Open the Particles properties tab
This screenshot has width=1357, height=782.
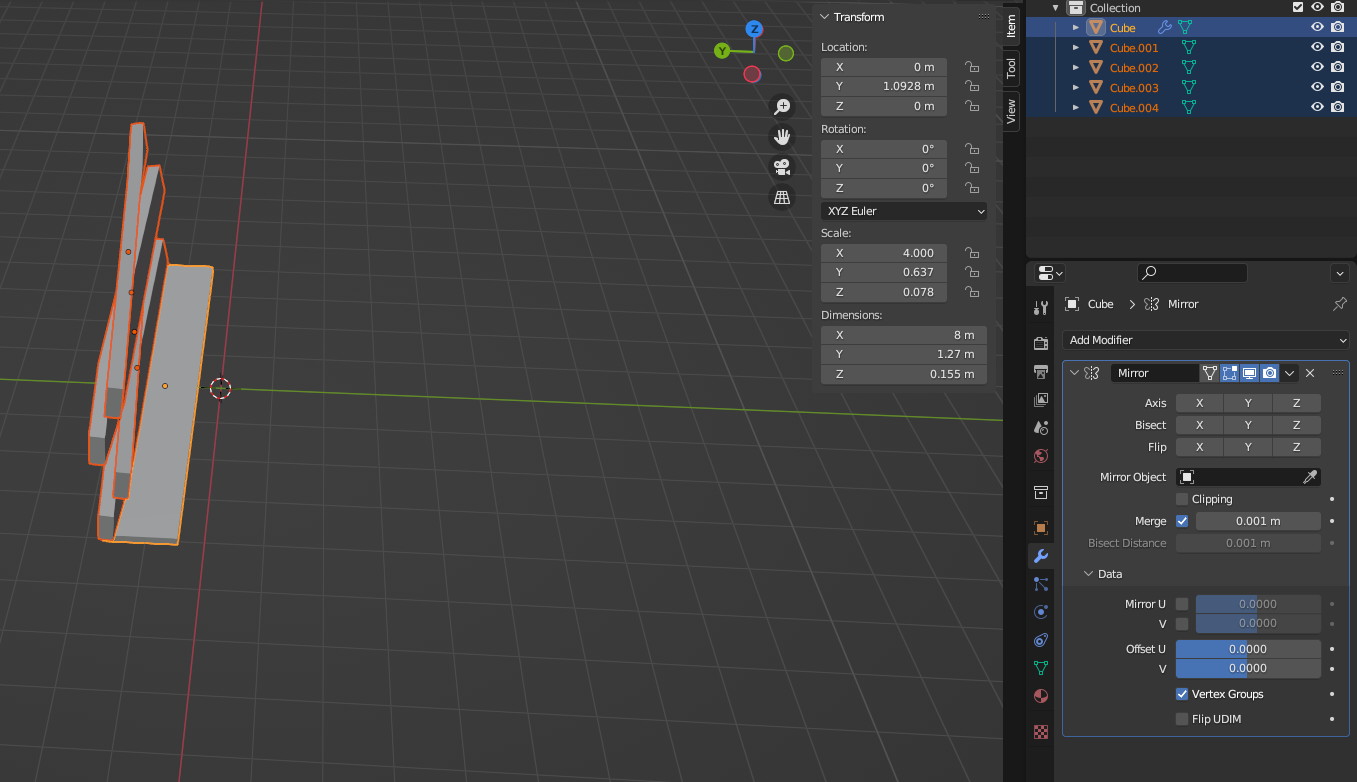point(1041,584)
